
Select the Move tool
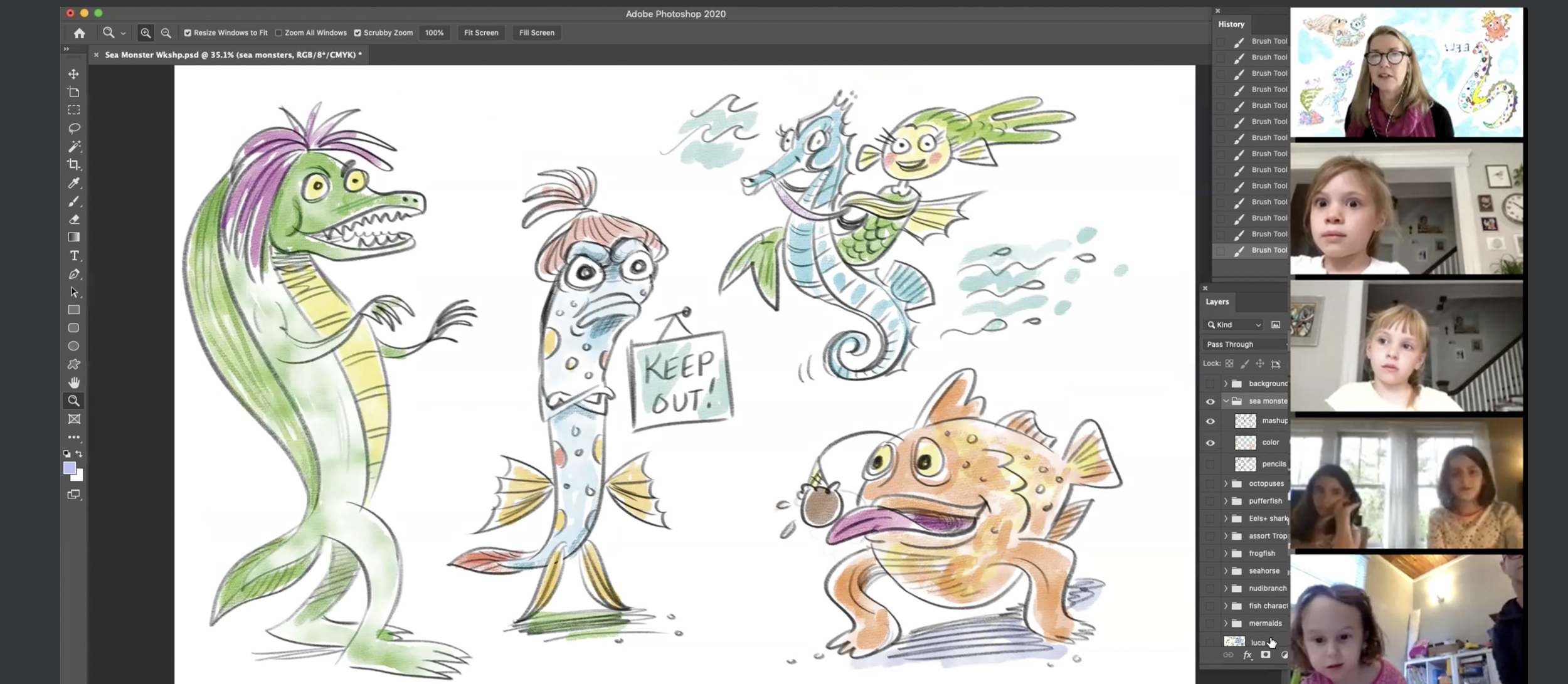pos(74,74)
